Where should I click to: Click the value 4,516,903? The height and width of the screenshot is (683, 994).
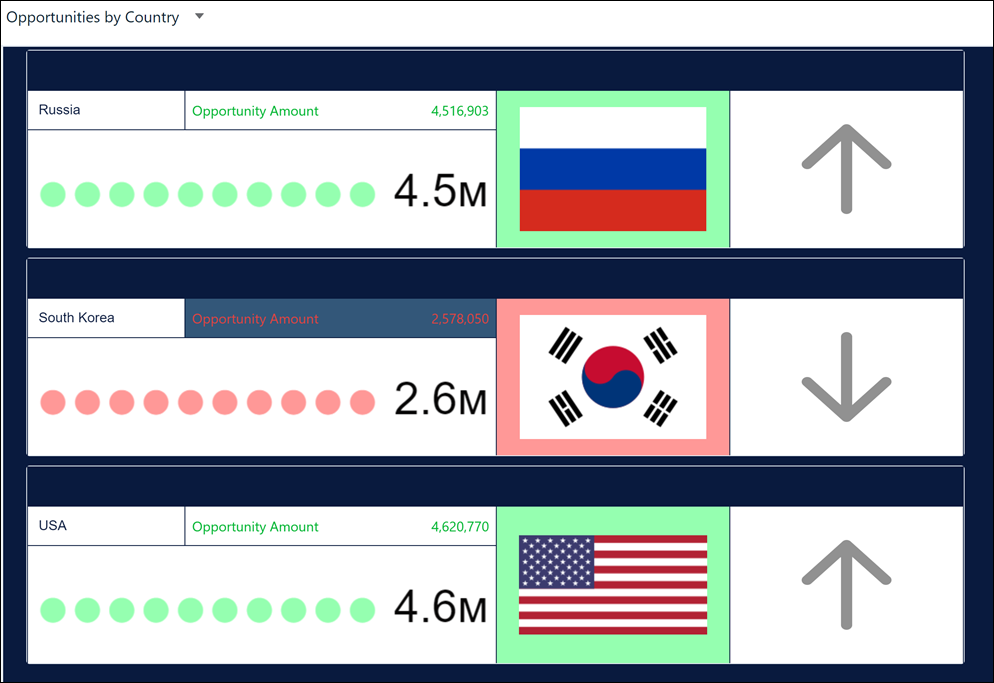point(460,111)
